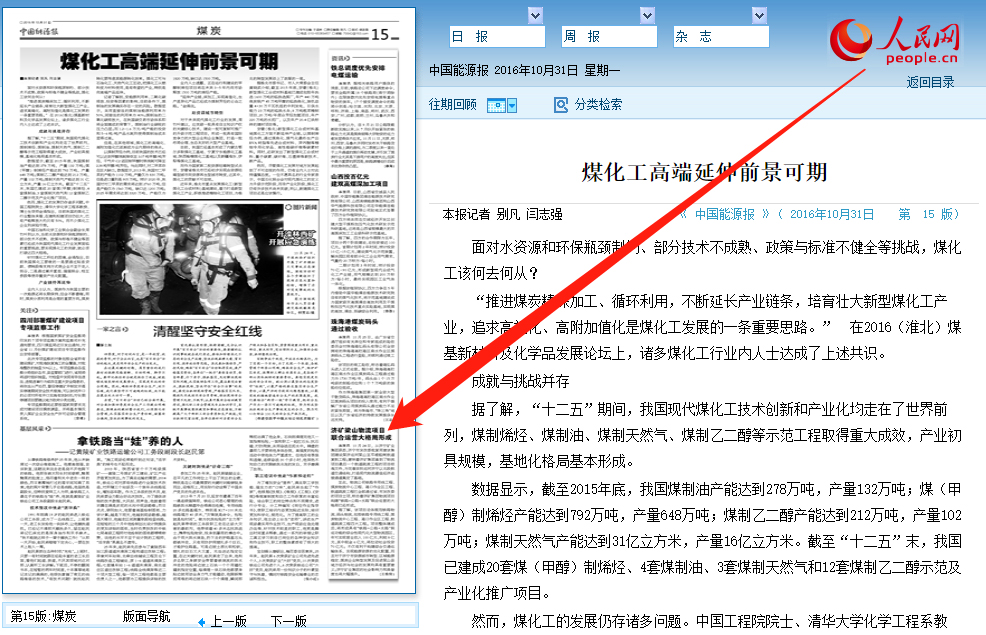
Task: Go to 上一版 previous page
Action: point(228,621)
